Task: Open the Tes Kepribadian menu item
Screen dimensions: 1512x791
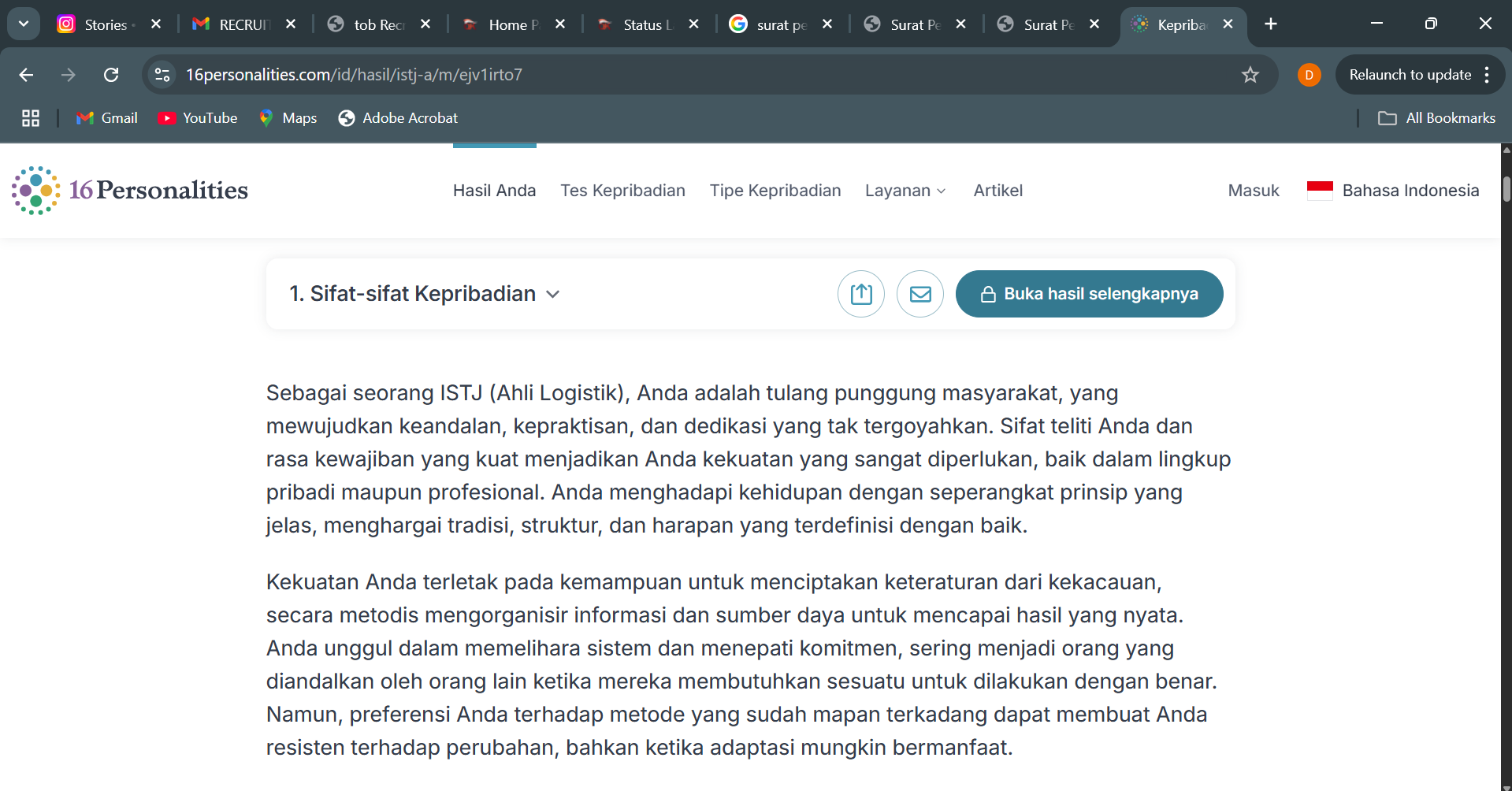Action: [622, 191]
